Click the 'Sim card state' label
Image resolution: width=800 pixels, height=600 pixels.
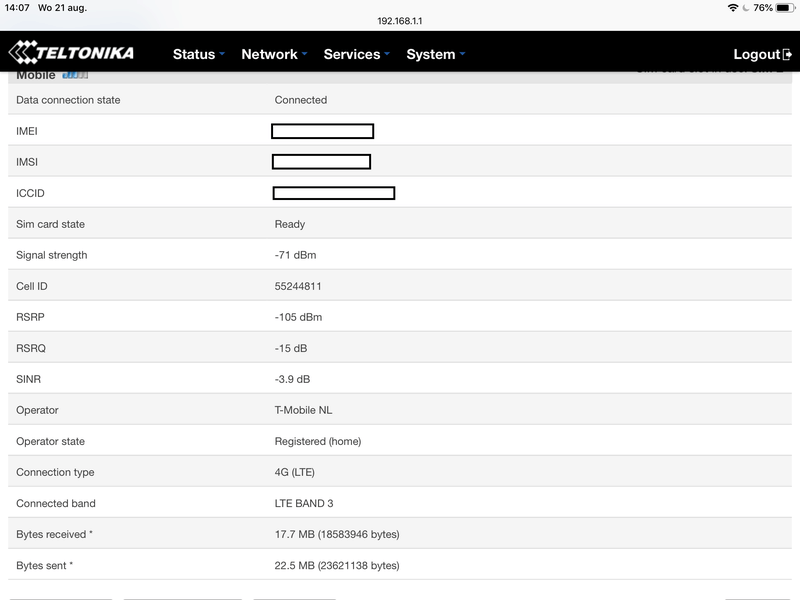click(x=50, y=224)
